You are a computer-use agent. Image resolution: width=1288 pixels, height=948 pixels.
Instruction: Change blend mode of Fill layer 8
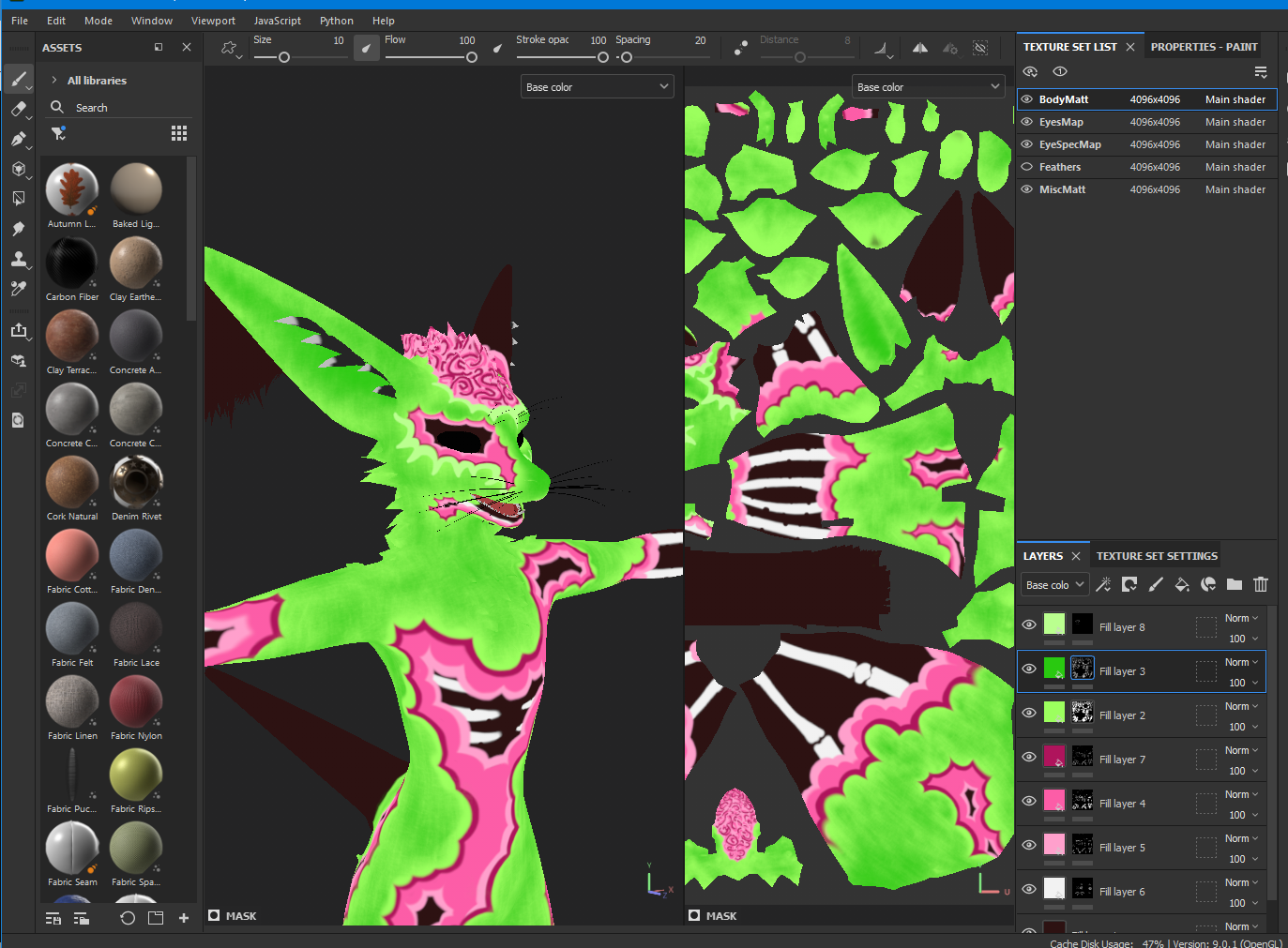(1241, 618)
